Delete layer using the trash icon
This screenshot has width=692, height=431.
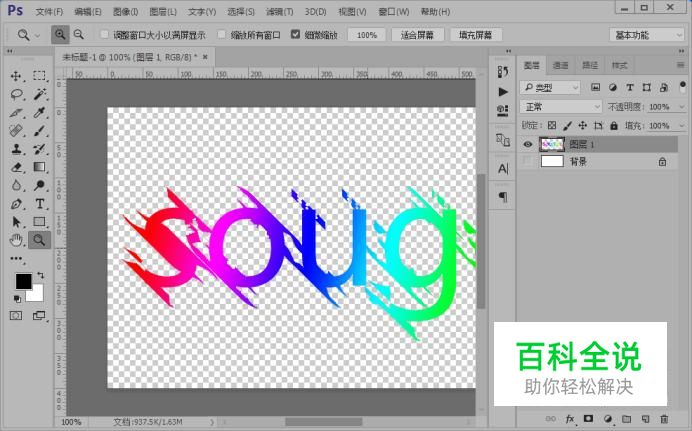(x=663, y=418)
